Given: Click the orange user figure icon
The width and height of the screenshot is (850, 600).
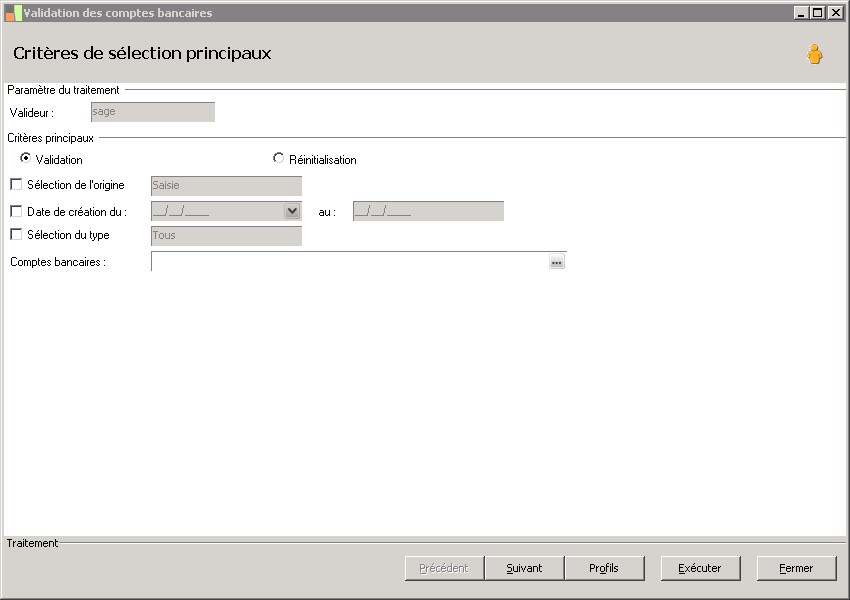Looking at the screenshot, I should coord(814,54).
